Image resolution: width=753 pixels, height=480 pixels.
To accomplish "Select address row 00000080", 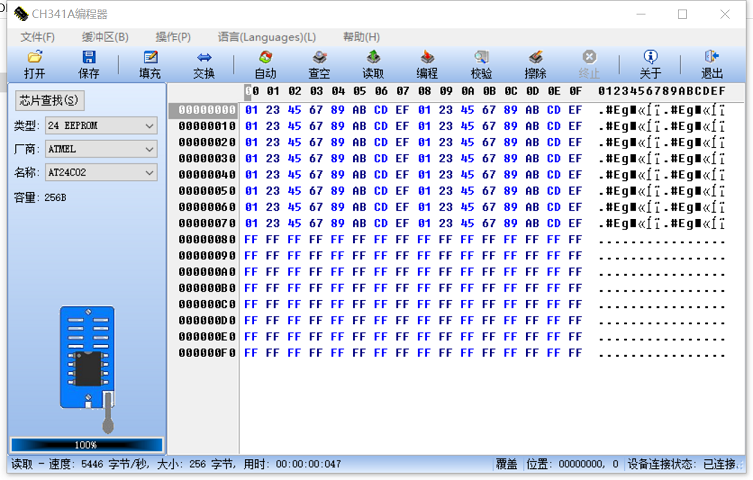I will (x=206, y=240).
